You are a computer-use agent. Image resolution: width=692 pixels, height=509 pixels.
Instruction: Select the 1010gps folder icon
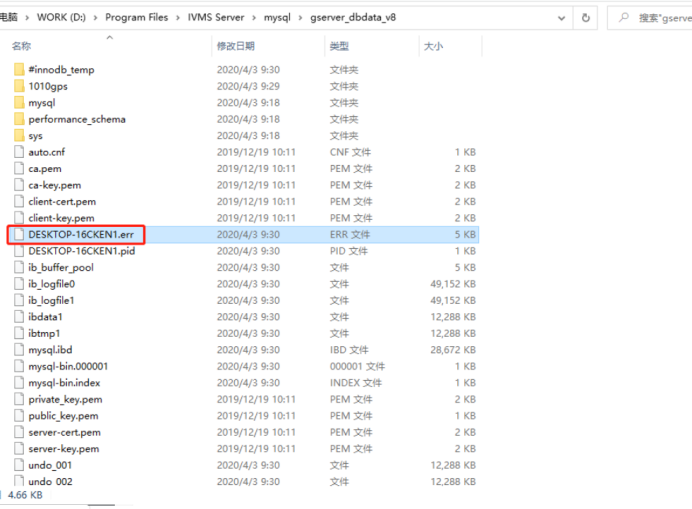(x=19, y=86)
